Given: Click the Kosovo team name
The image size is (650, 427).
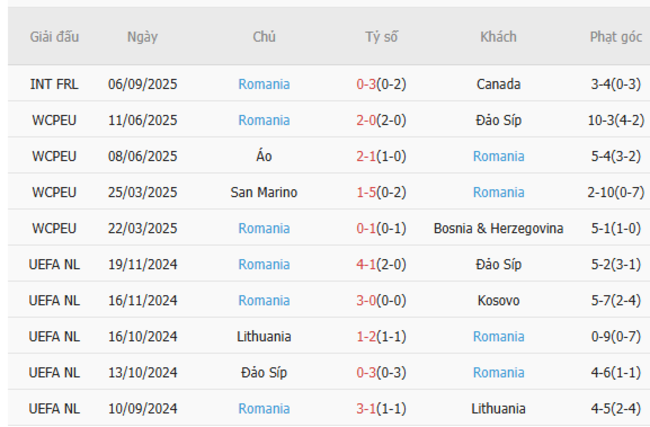Looking at the screenshot, I should tap(498, 300).
